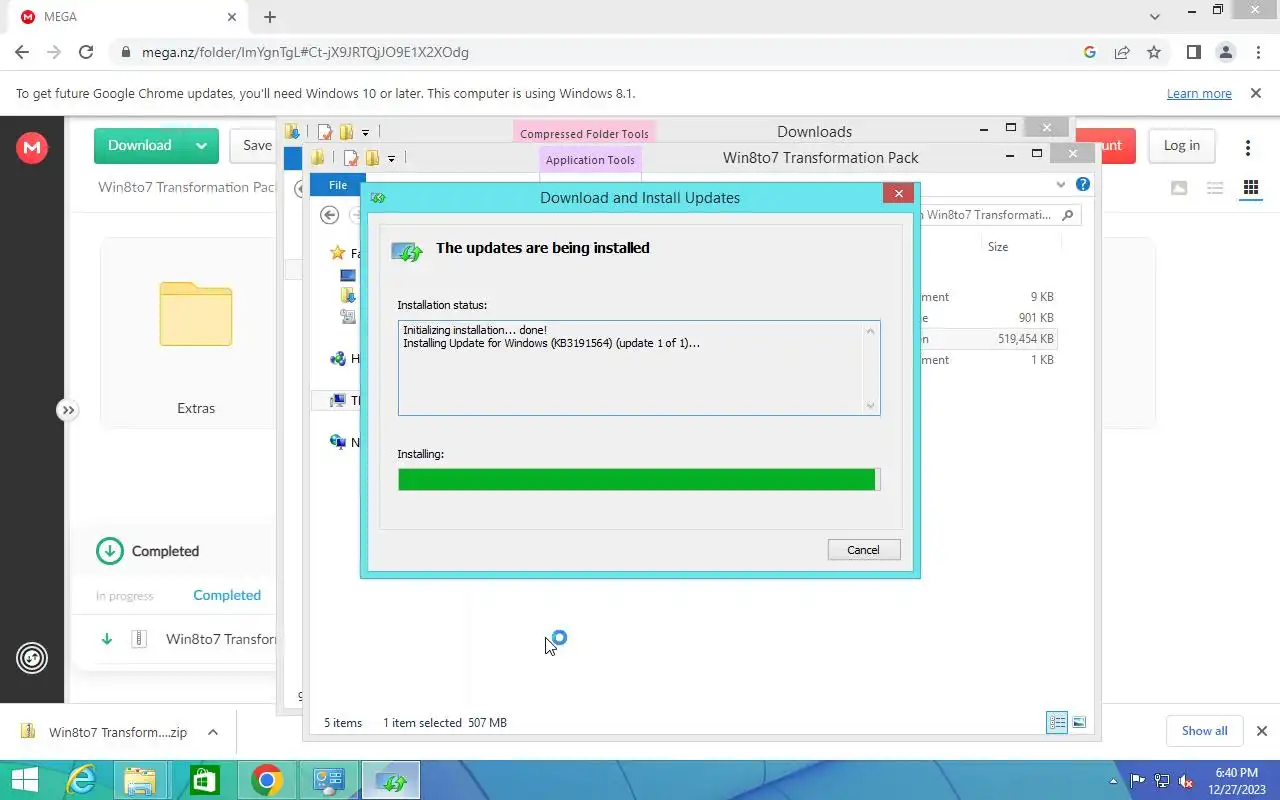
Task: Click the green installing progress bar
Action: [x=638, y=480]
